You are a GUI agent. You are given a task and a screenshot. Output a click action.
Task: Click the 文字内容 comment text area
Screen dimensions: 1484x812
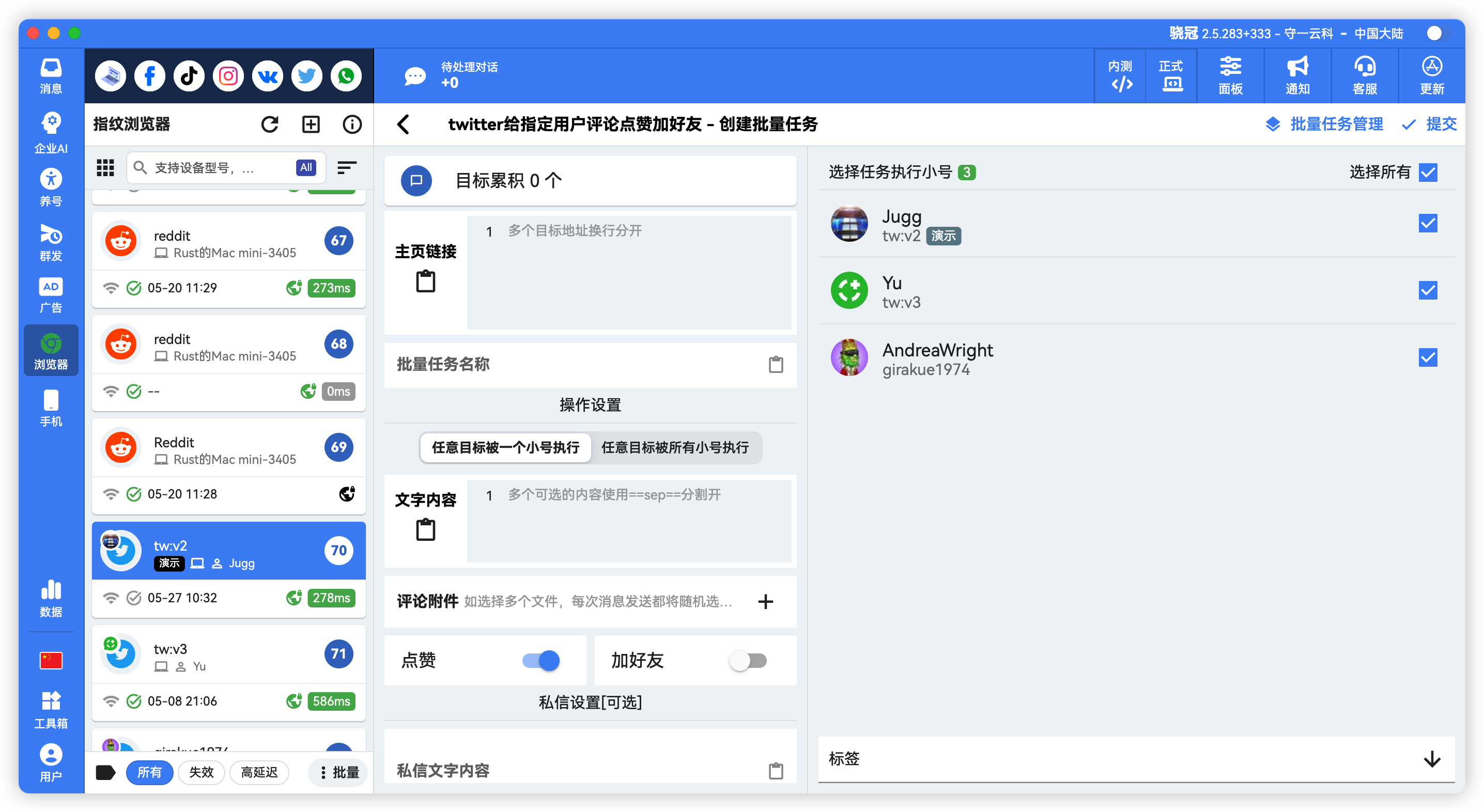(628, 521)
